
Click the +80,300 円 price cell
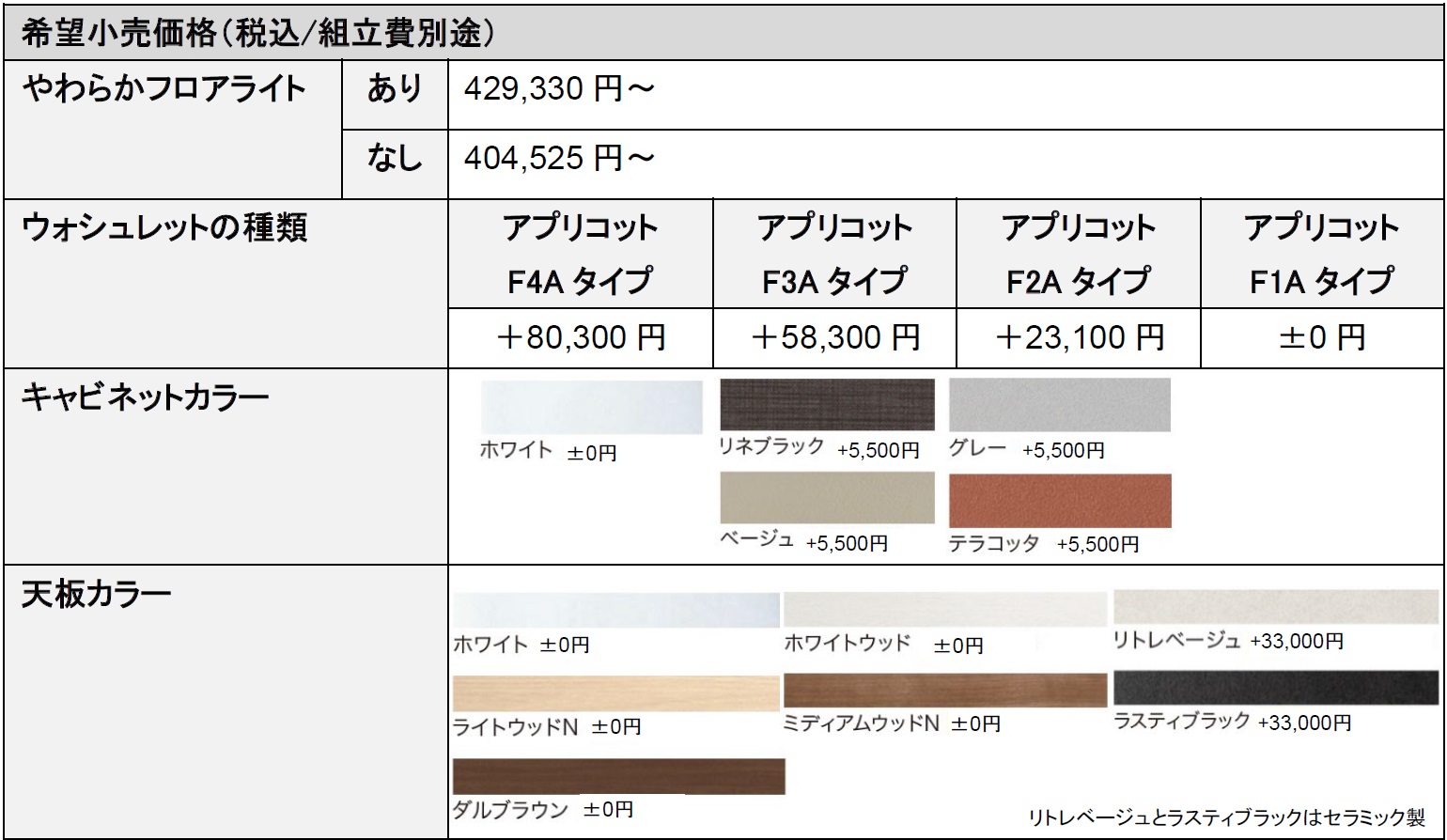[x=580, y=337]
